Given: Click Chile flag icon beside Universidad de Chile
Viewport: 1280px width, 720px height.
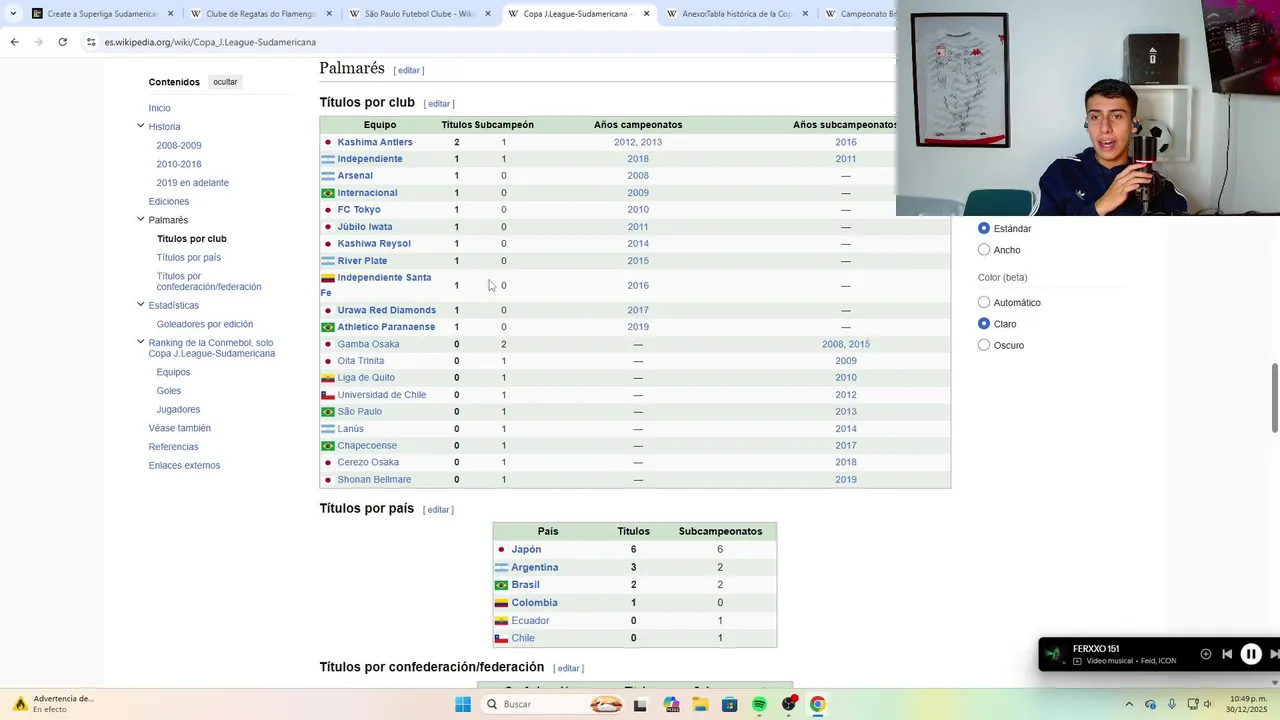Looking at the screenshot, I should (327, 395).
